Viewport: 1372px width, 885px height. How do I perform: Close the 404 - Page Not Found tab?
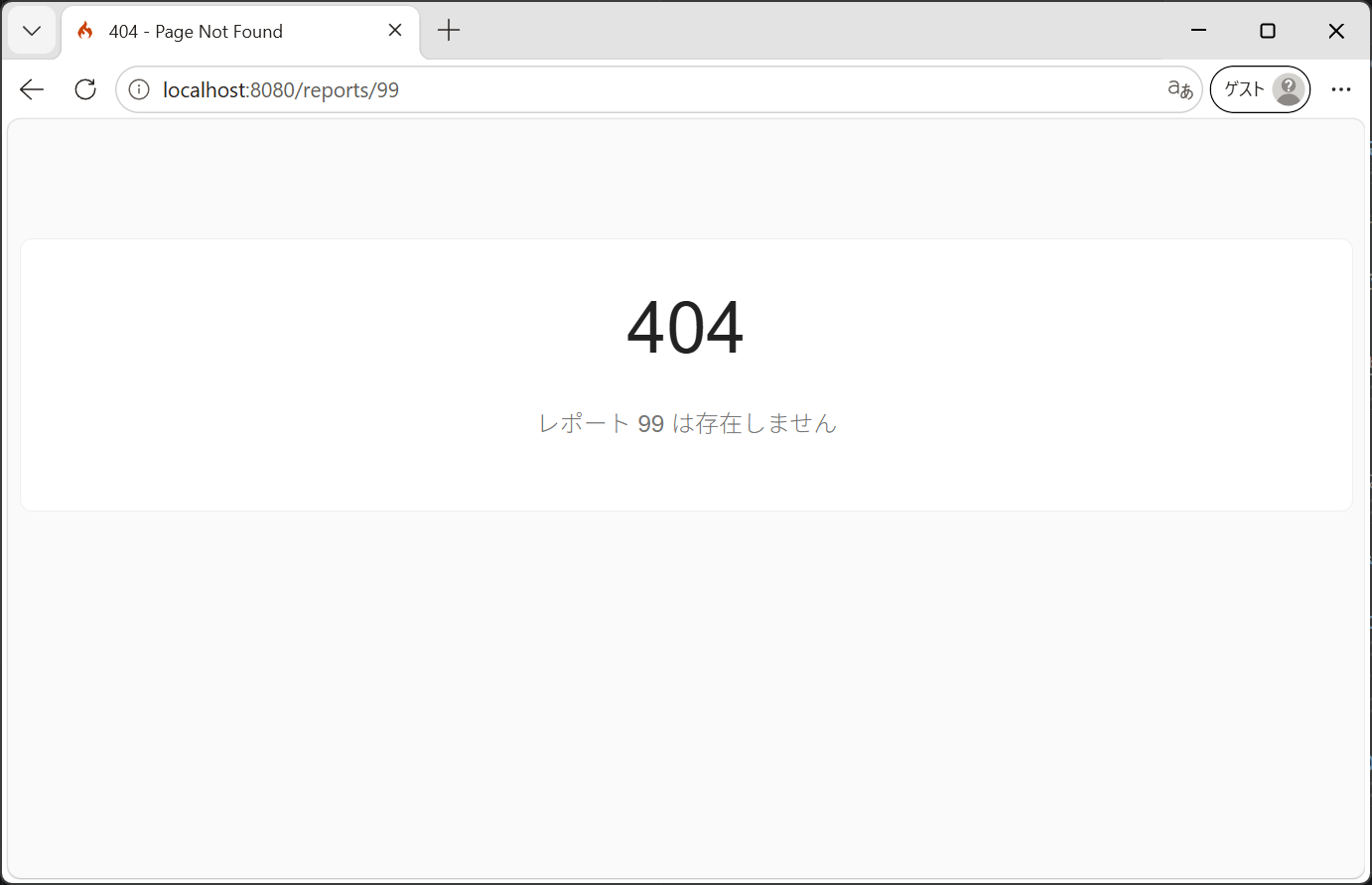click(395, 31)
